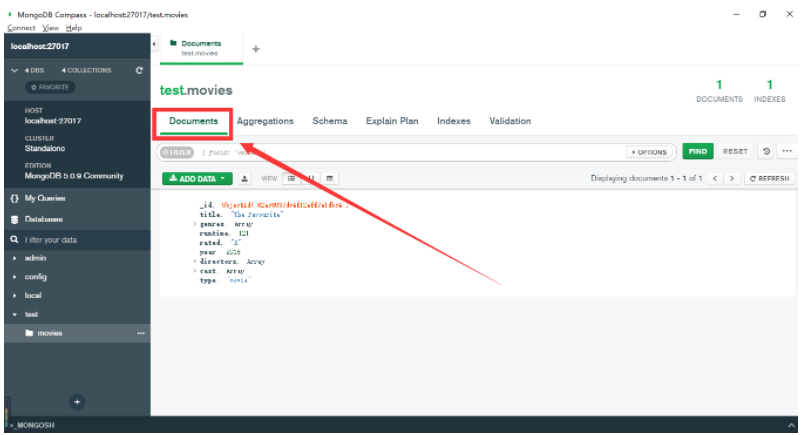Screen dimensions: 803x435
Task: Expand the cast array field
Action: (x=195, y=271)
